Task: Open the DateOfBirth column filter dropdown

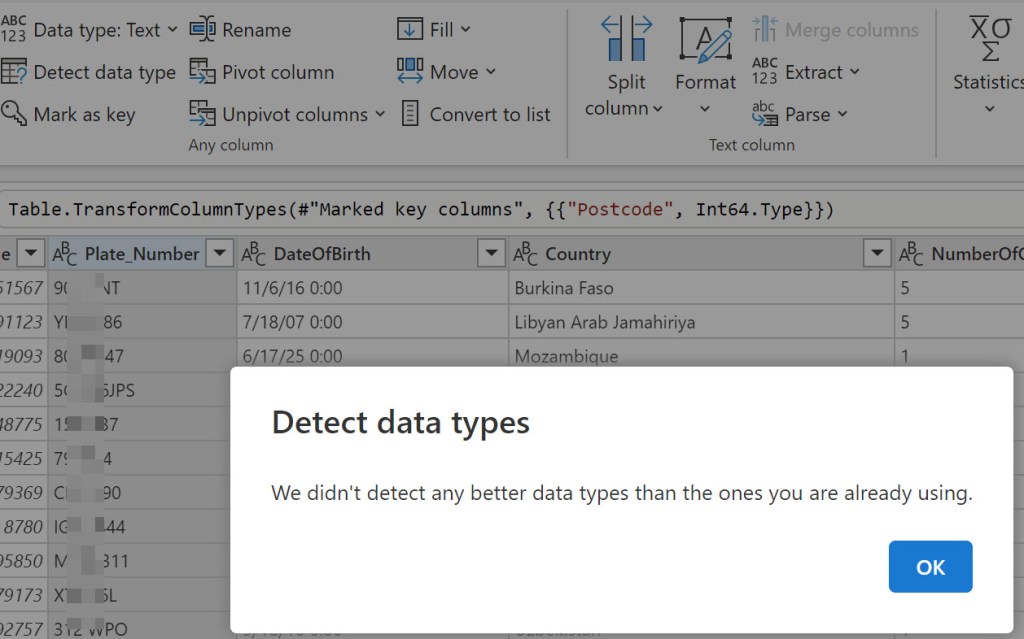Action: 491,254
